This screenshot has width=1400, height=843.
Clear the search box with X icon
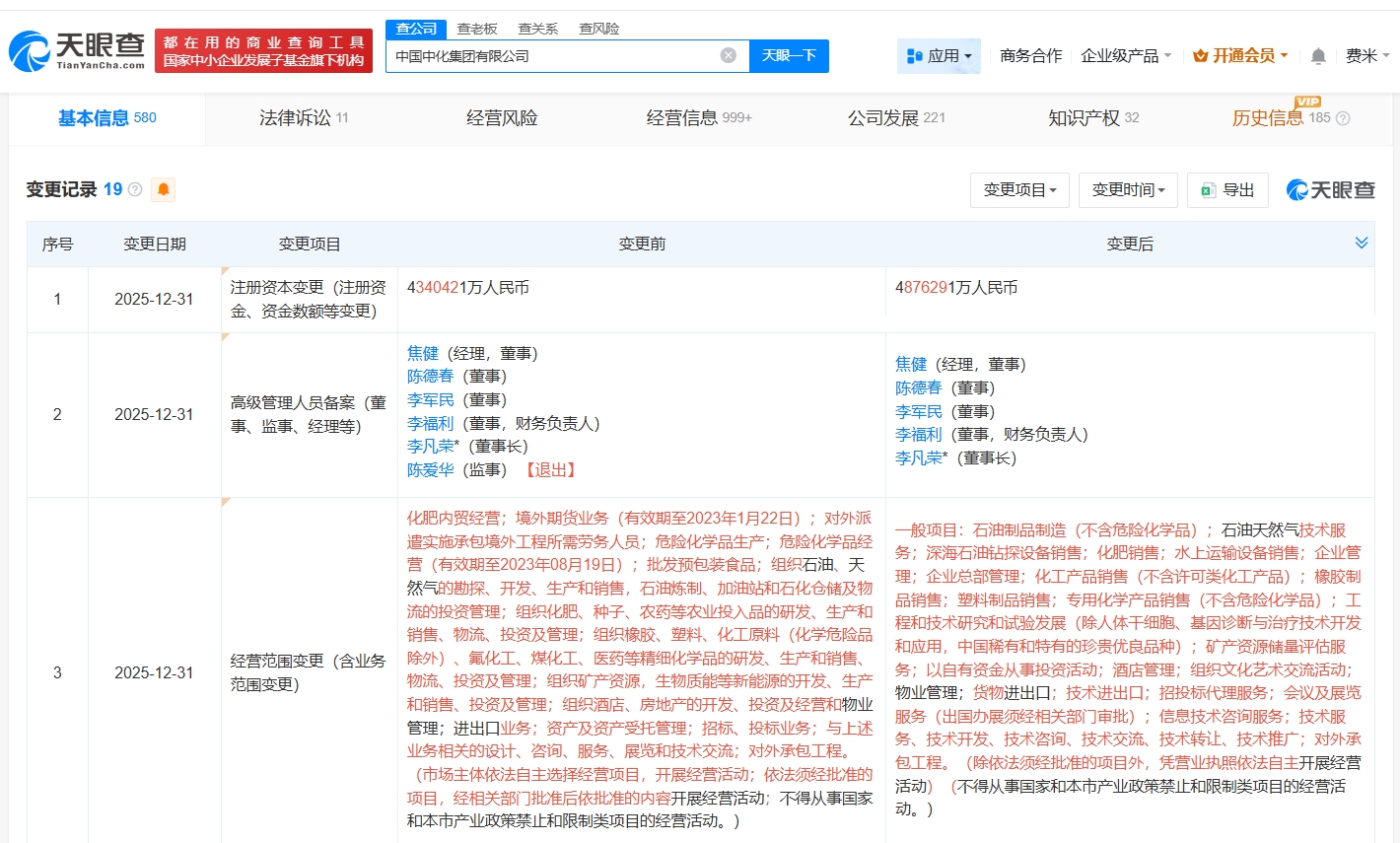tap(729, 56)
